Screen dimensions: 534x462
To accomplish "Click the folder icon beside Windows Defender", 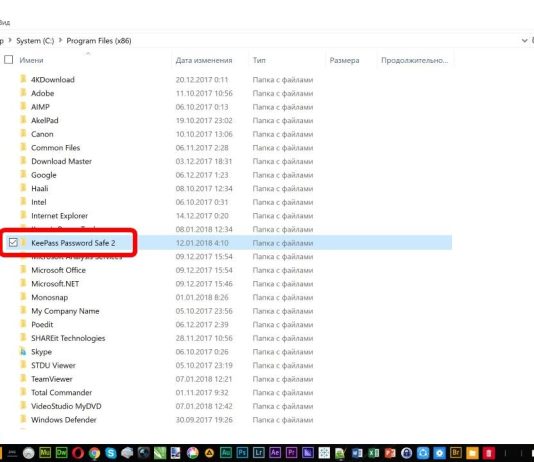I will (x=23, y=419).
